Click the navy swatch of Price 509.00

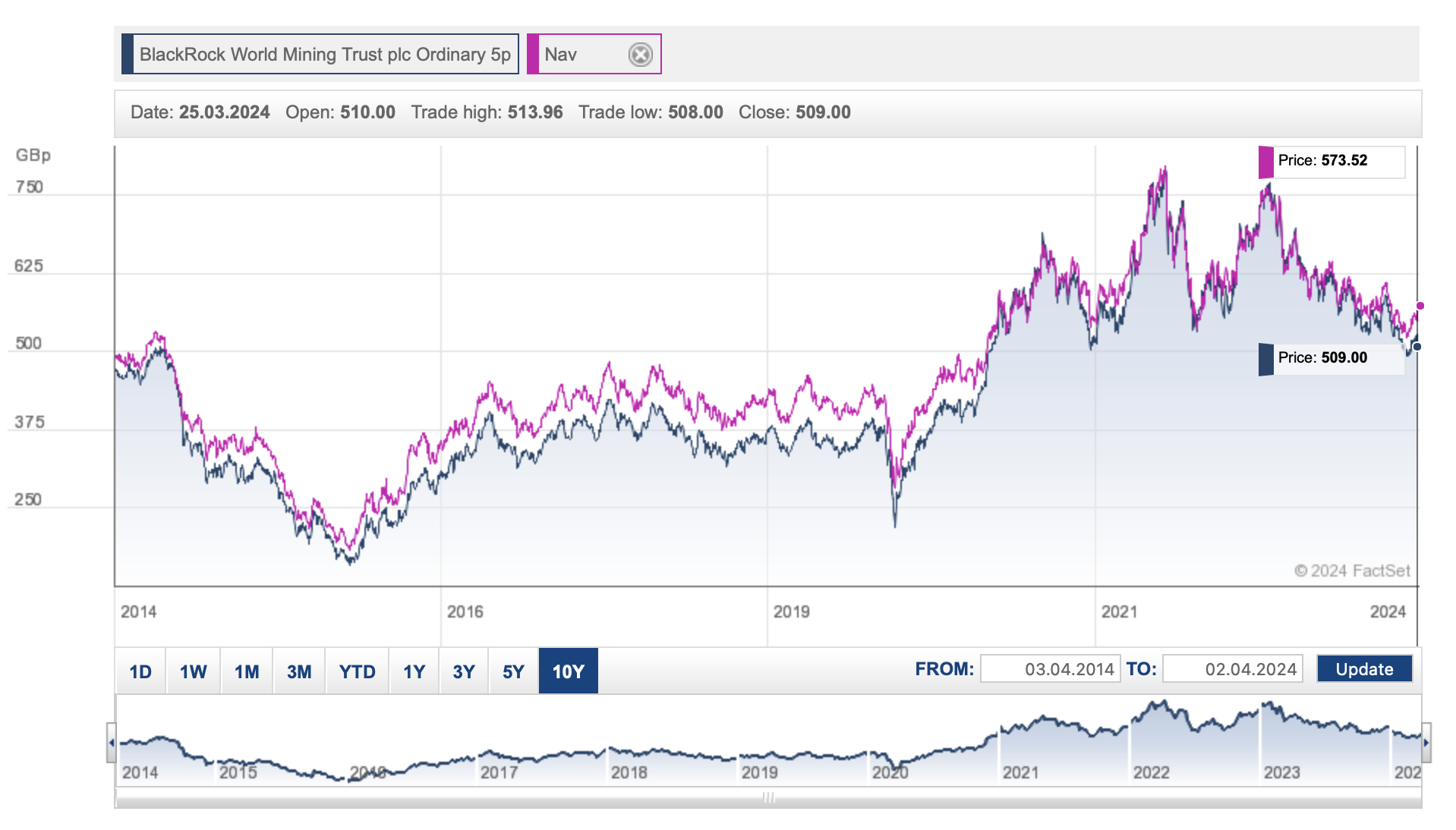tap(1265, 360)
